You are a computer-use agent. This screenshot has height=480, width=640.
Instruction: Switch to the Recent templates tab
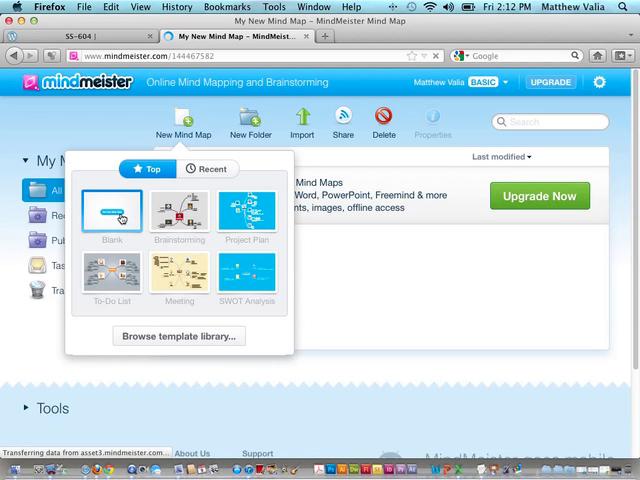click(x=207, y=169)
